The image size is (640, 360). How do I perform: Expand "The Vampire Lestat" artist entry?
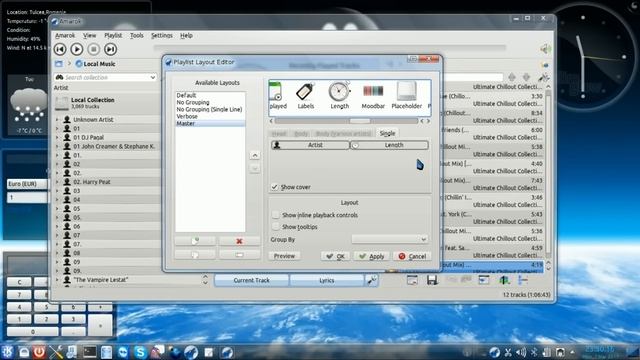[58, 280]
